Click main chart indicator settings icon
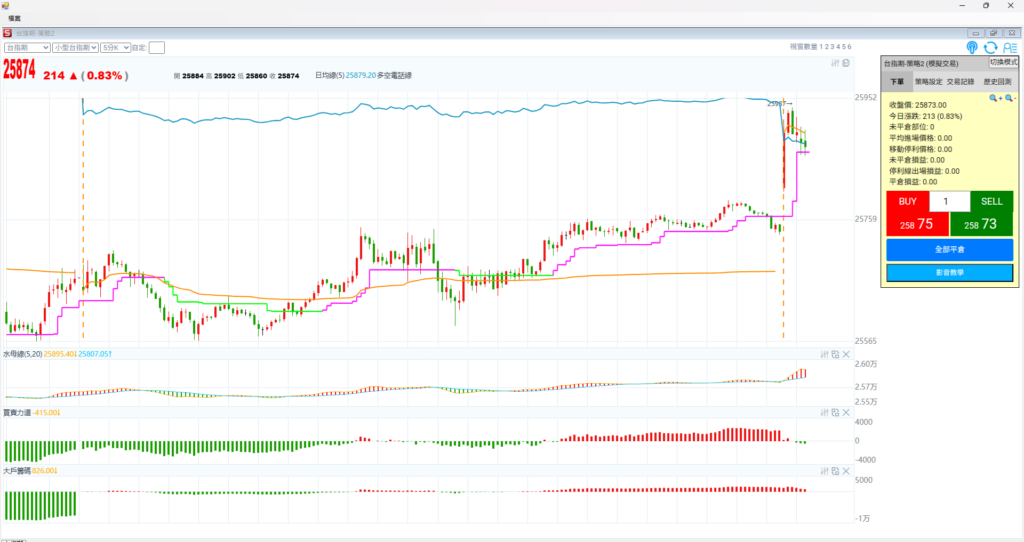 (835, 63)
